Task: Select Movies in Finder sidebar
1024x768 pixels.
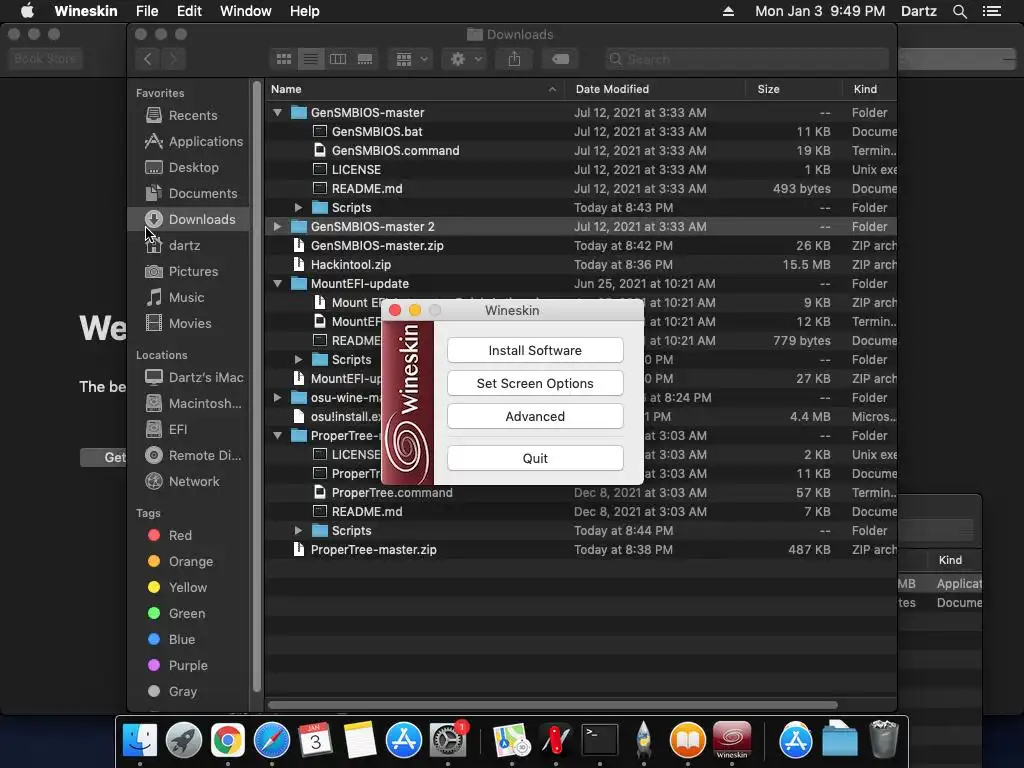Action: coord(188,323)
